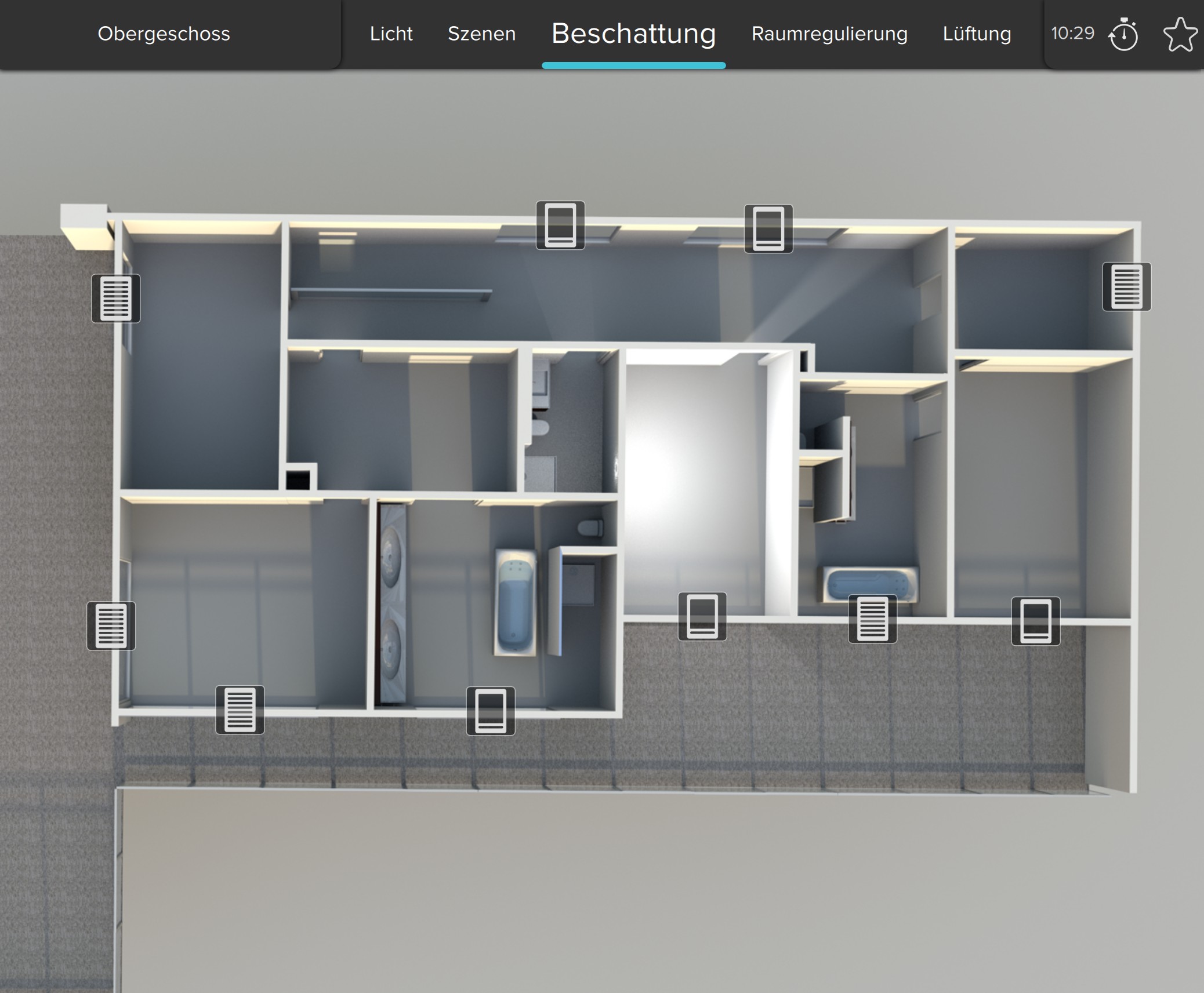Click the venetian blind icon below the blue bathtub
1204x993 pixels.
[872, 619]
